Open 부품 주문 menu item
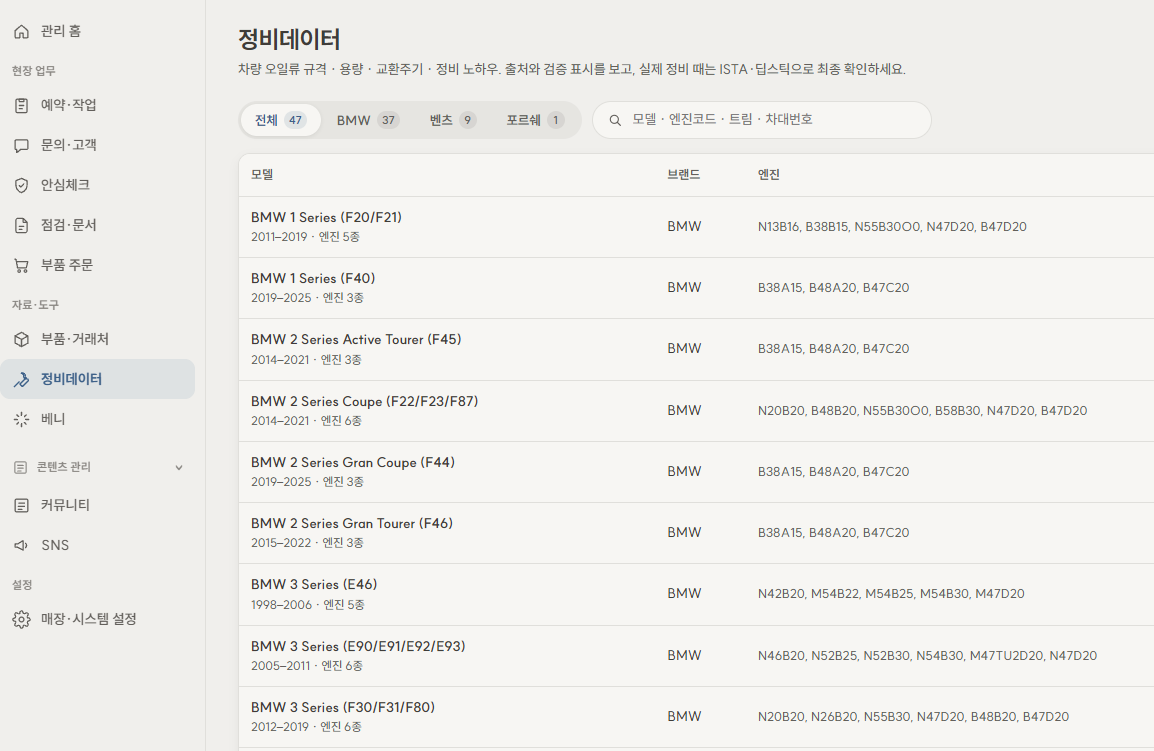The width and height of the screenshot is (1154, 751). coord(67,265)
